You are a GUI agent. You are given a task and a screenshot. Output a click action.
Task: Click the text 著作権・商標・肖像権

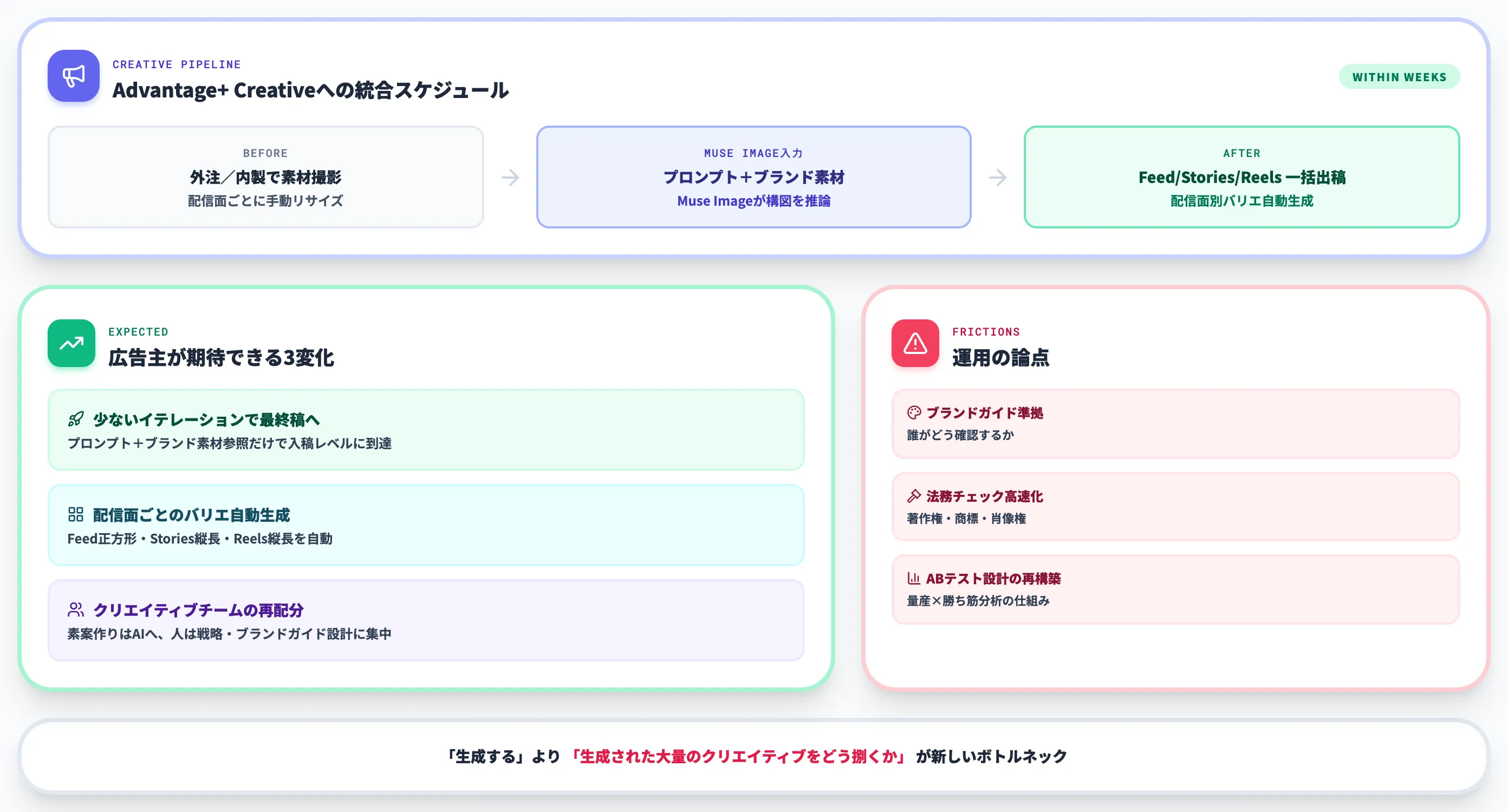pyautogui.click(x=966, y=518)
